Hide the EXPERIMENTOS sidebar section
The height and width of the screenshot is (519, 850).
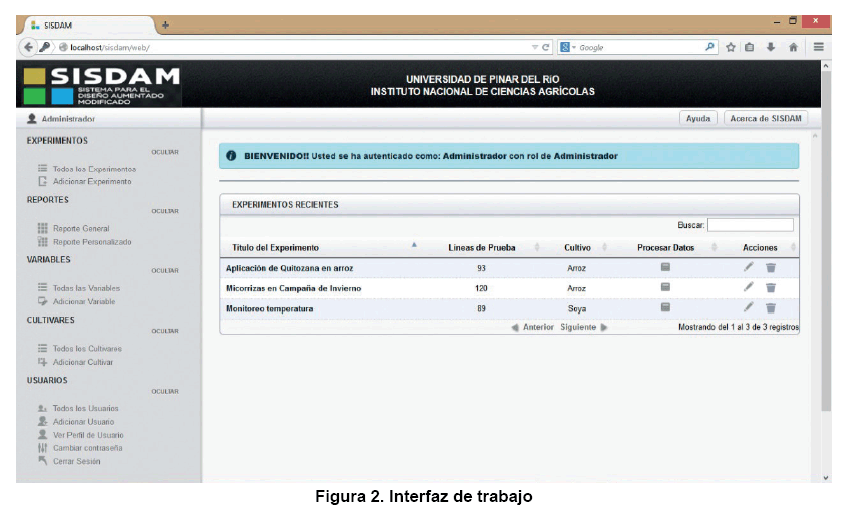click(165, 152)
